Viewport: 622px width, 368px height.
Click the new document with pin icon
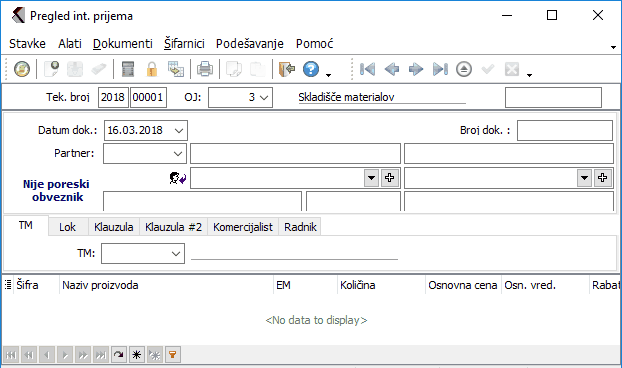click(x=52, y=69)
